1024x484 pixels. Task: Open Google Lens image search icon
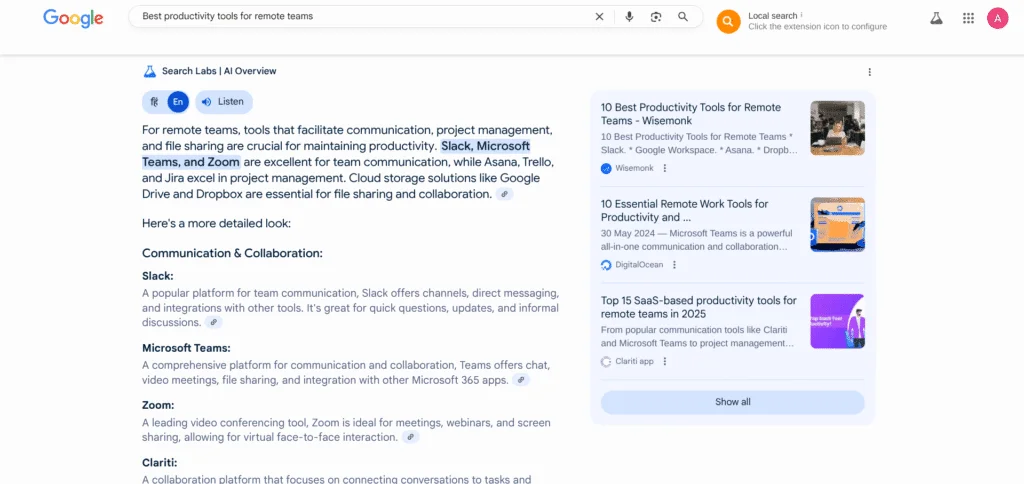(x=656, y=17)
